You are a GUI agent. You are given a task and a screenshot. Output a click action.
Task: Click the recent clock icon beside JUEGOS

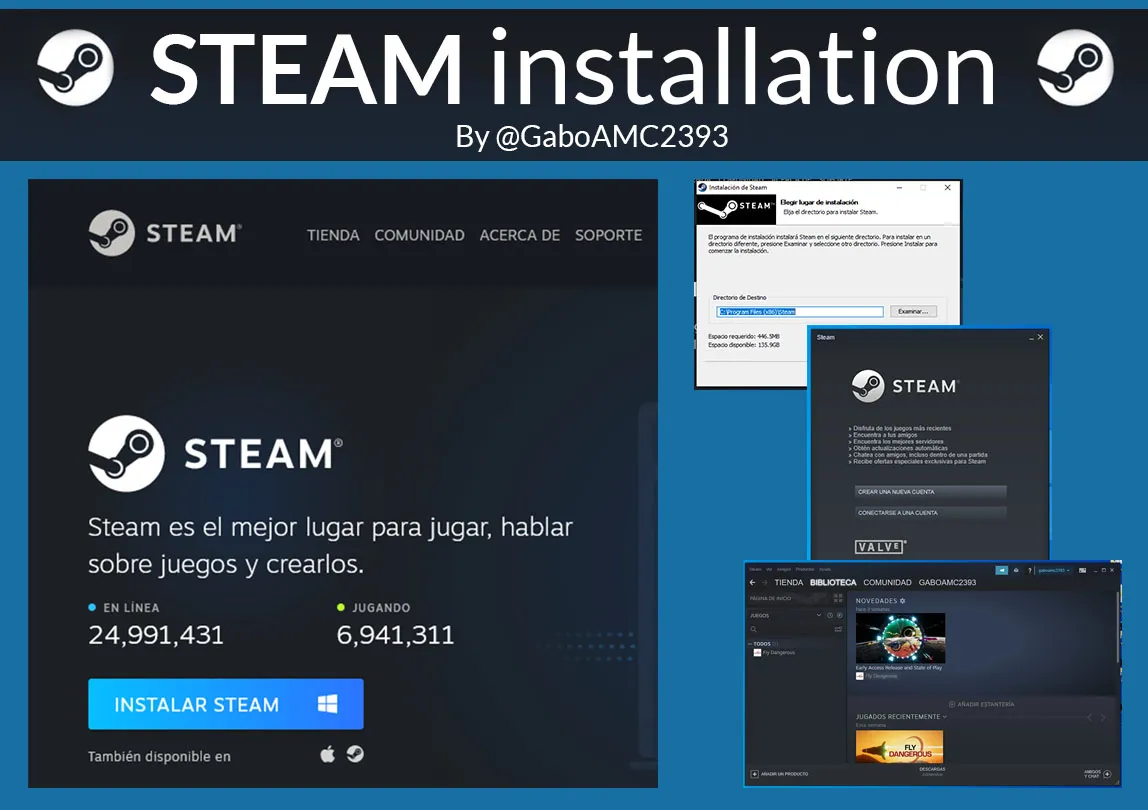pos(830,615)
